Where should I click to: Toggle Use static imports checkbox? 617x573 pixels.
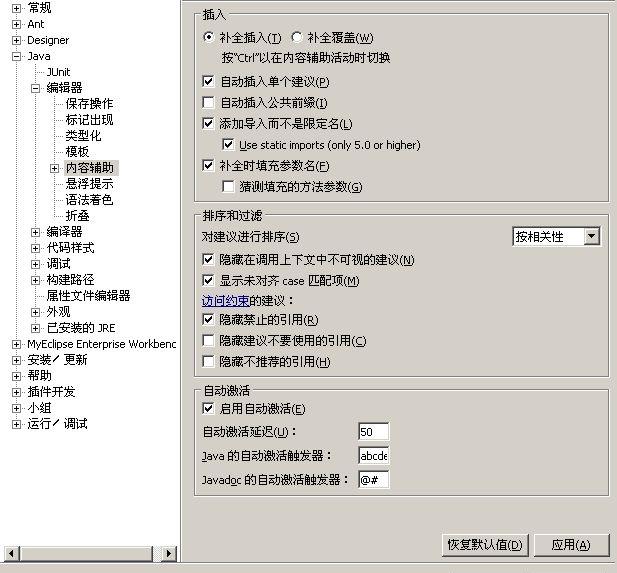[228, 144]
